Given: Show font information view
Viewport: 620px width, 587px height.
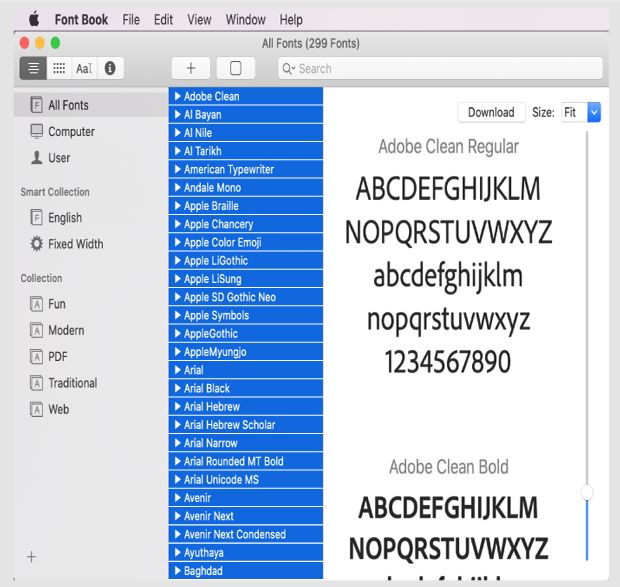Looking at the screenshot, I should coord(110,68).
